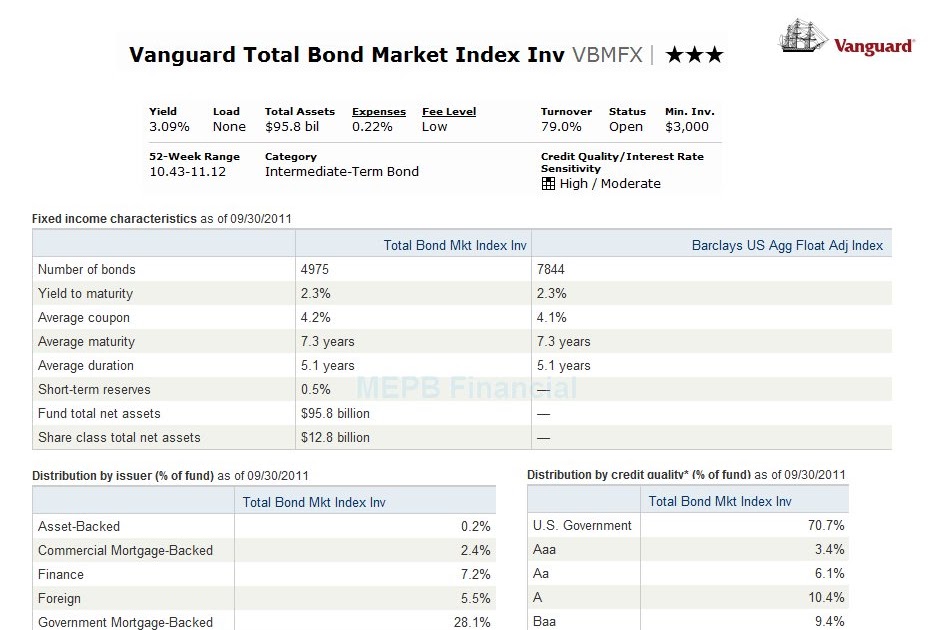
Task: Select the Average coupon row label
Action: 84,318
